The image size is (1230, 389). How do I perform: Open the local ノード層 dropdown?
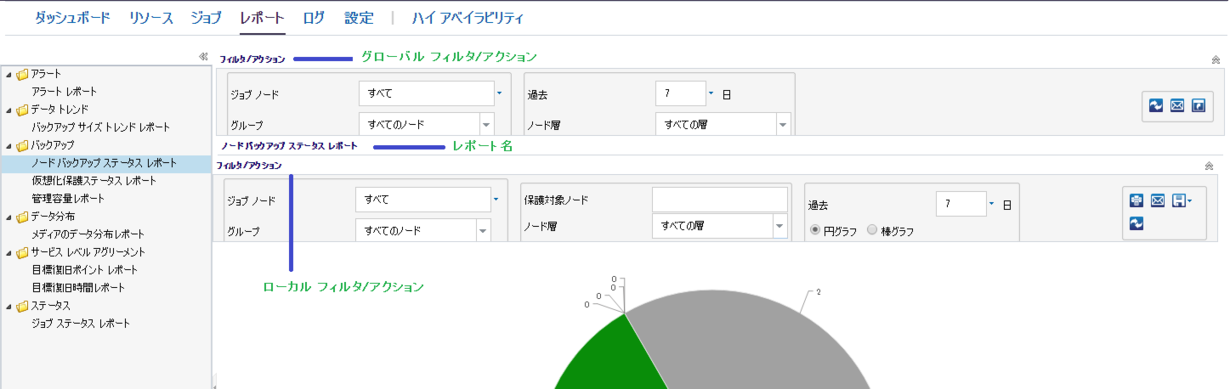click(x=780, y=226)
